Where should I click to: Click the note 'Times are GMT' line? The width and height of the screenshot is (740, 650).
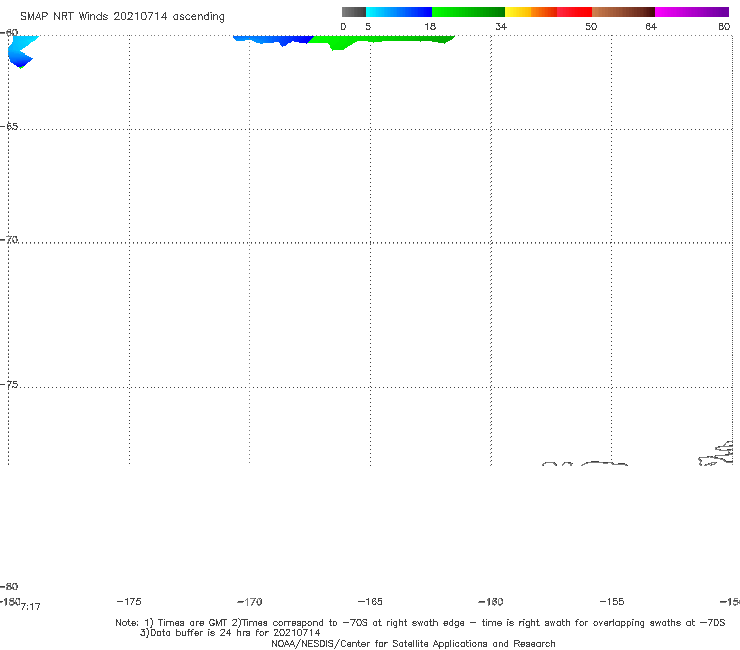click(x=420, y=623)
